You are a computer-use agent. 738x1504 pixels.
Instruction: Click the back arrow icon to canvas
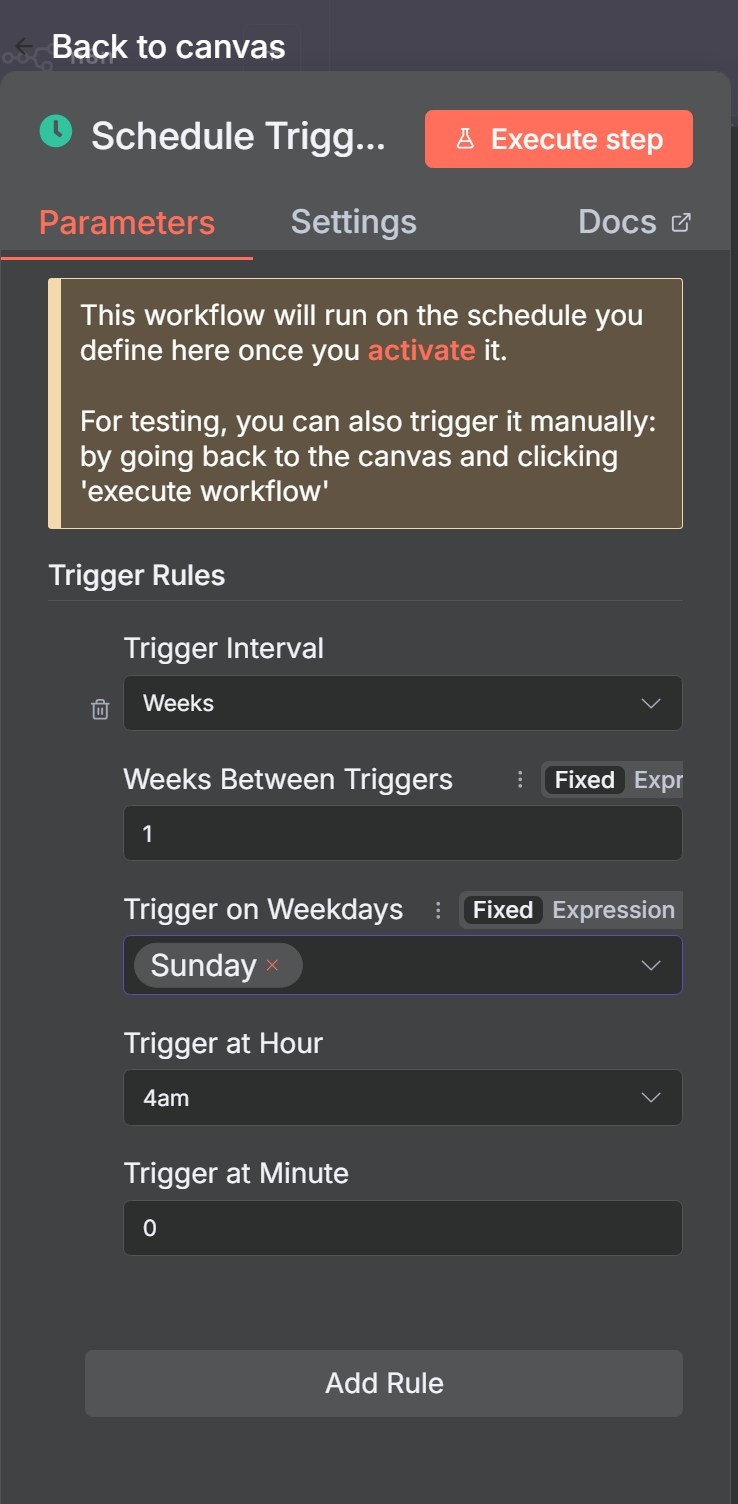pyautogui.click(x=25, y=47)
